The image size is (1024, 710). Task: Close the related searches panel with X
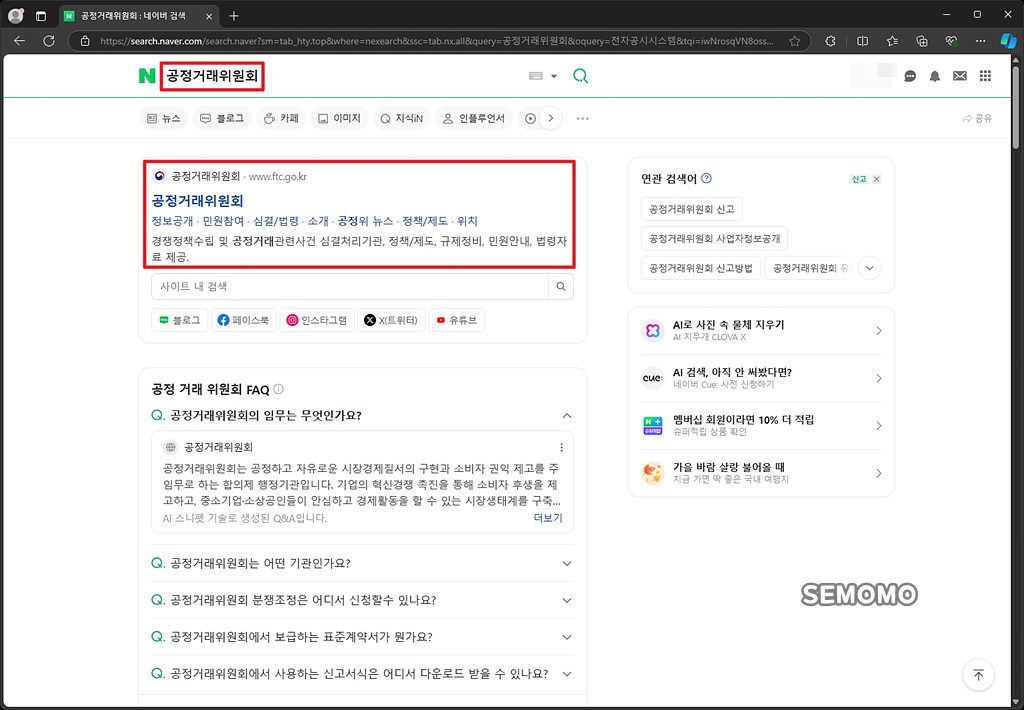coord(876,179)
